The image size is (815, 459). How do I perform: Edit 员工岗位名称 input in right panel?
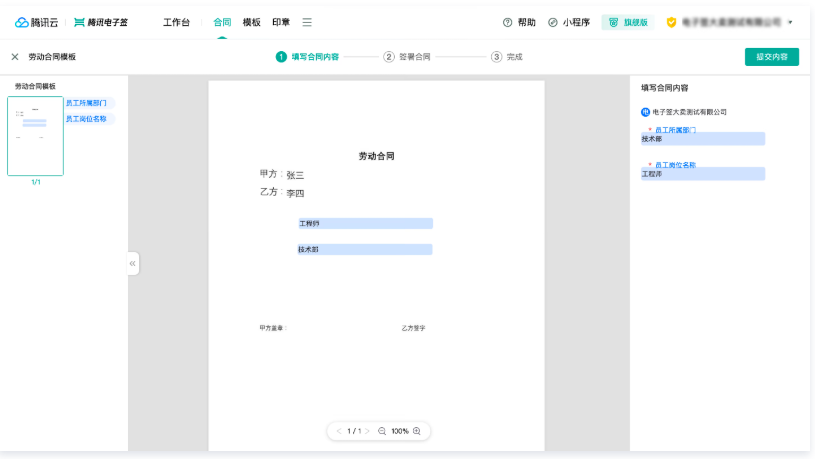703,174
